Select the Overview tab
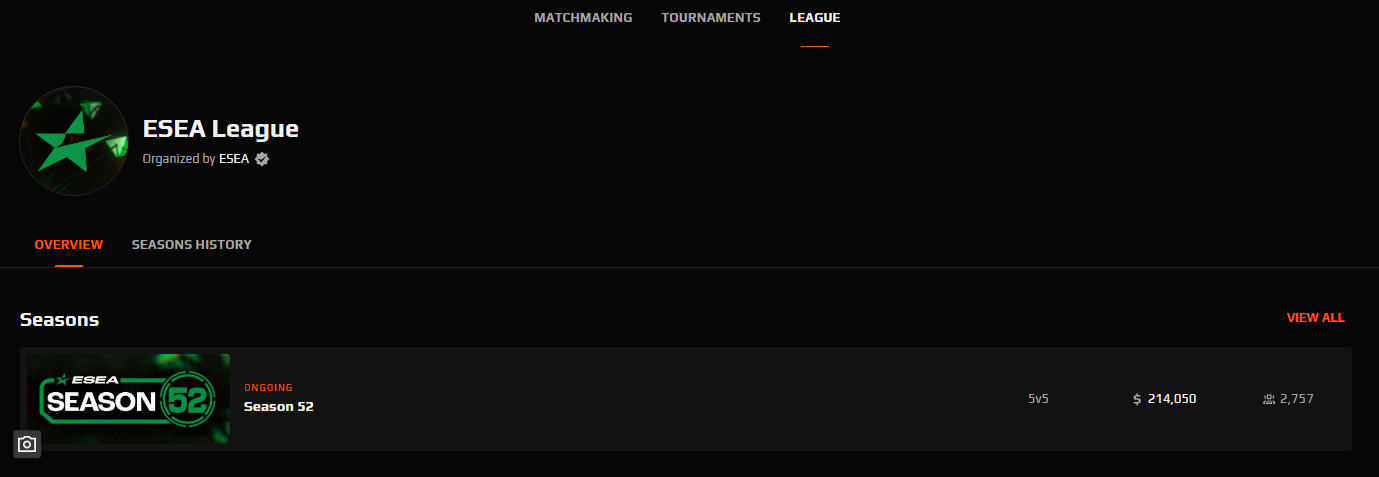 click(x=69, y=245)
